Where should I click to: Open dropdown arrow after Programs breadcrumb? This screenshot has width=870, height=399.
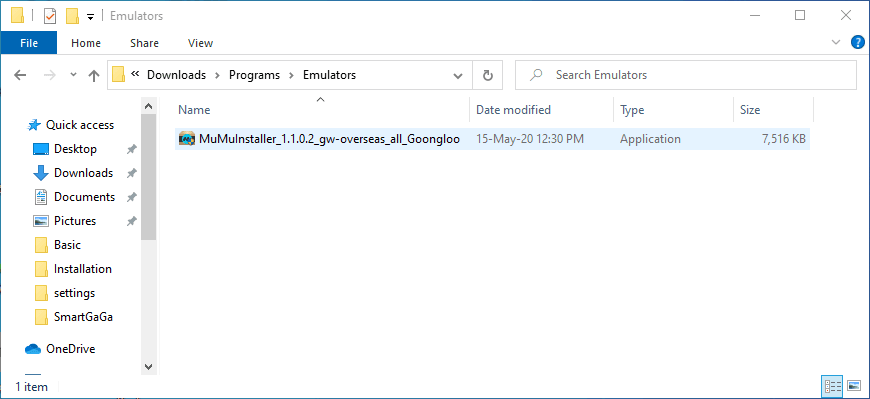[x=291, y=75]
